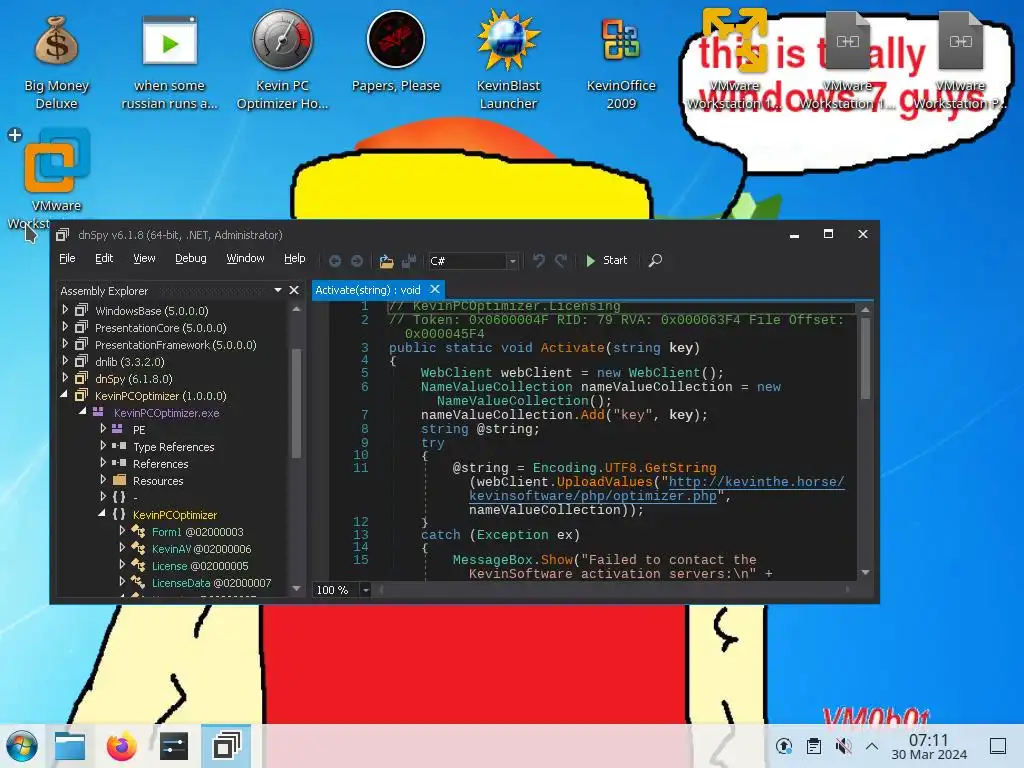The width and height of the screenshot is (1024, 768).
Task: Click the Open file folder icon
Action: coord(387,261)
